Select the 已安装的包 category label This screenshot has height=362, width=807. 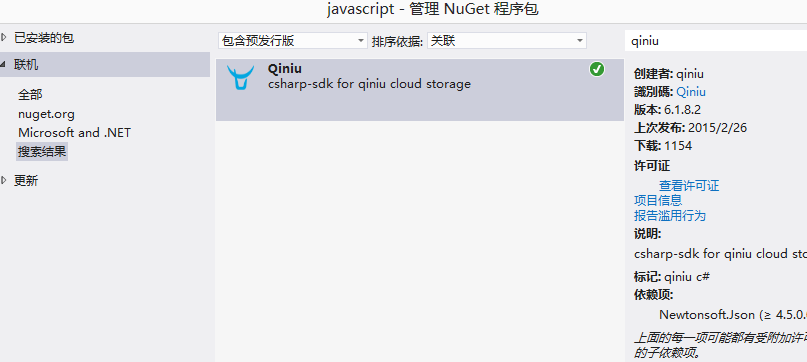coord(44,38)
